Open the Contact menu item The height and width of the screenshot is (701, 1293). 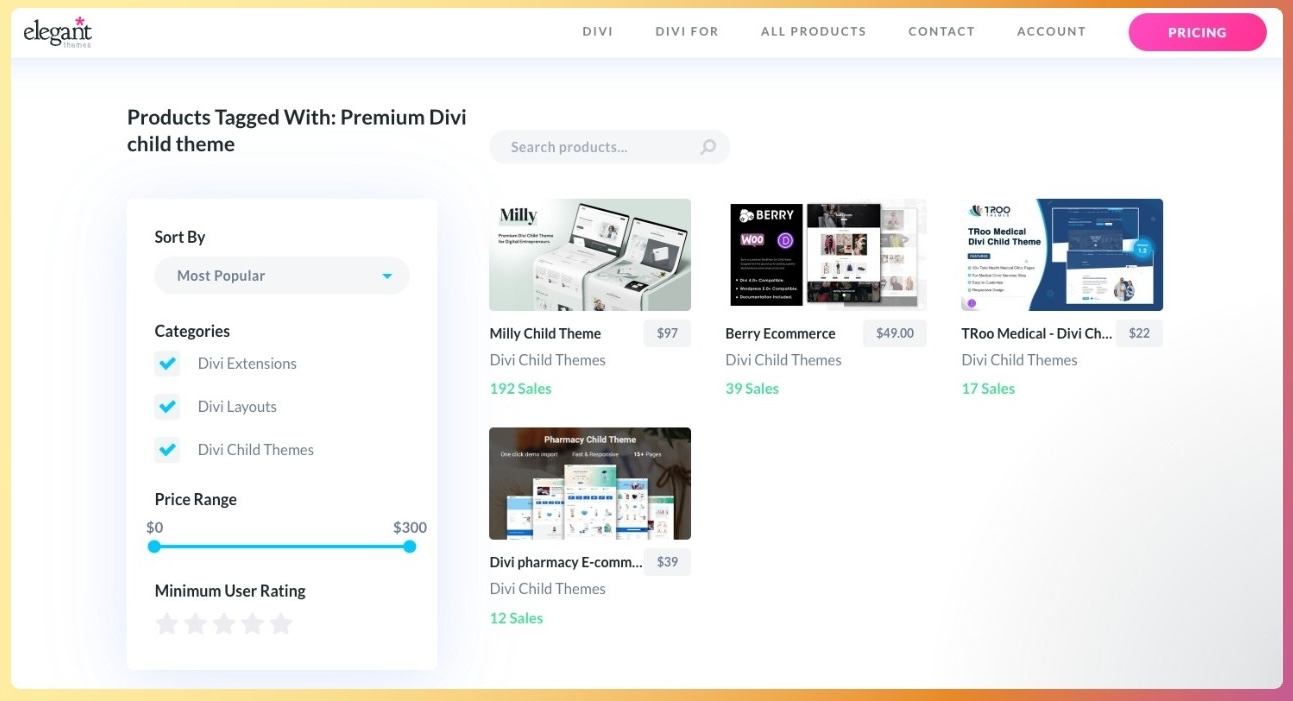click(x=941, y=32)
